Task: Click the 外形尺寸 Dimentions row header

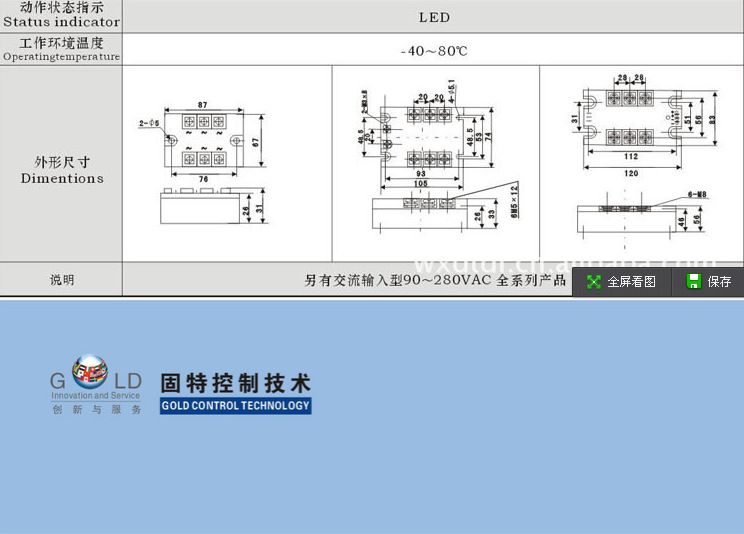Action: pyautogui.click(x=61, y=169)
